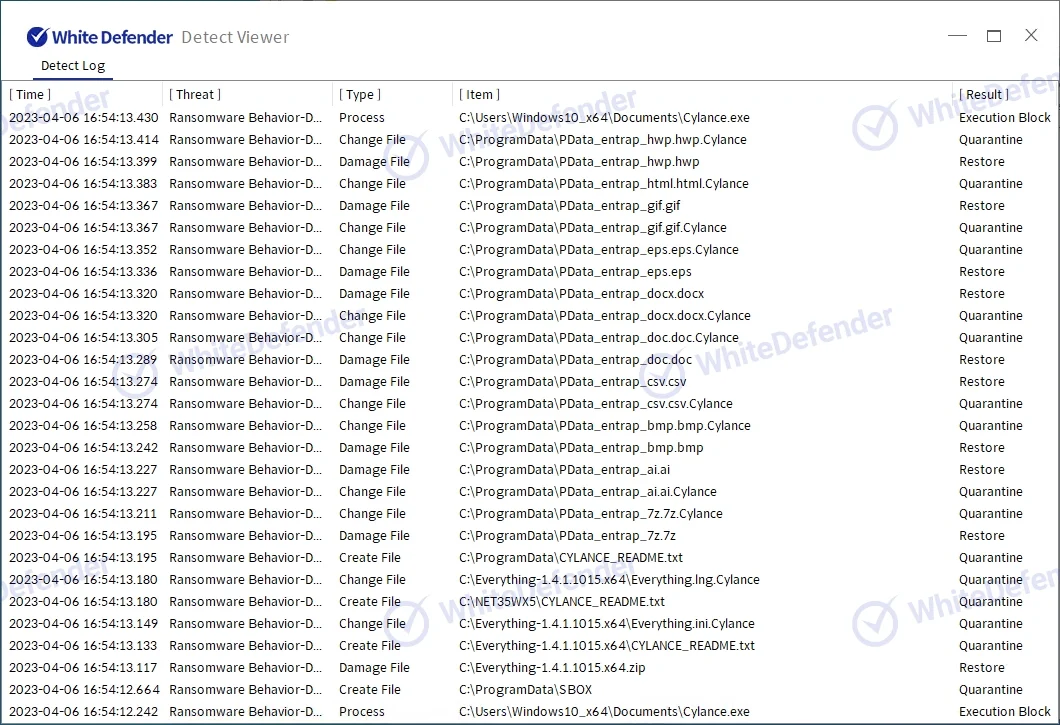Switch to the Detect Log tab
The height and width of the screenshot is (725, 1060).
72,66
